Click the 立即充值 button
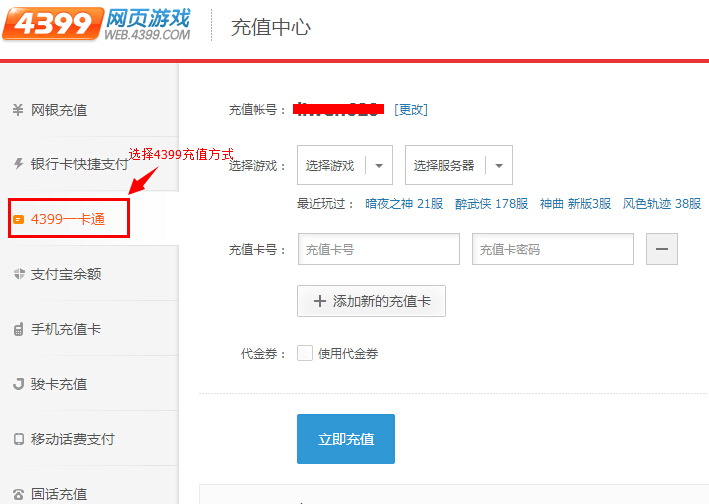 tap(346, 439)
